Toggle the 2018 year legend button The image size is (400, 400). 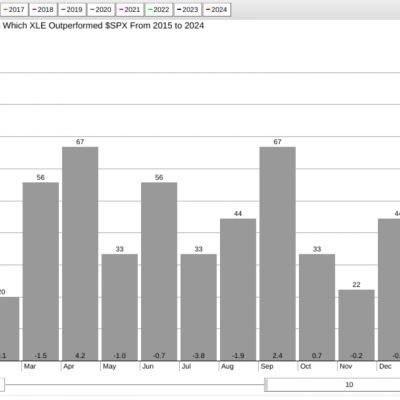coord(43,10)
